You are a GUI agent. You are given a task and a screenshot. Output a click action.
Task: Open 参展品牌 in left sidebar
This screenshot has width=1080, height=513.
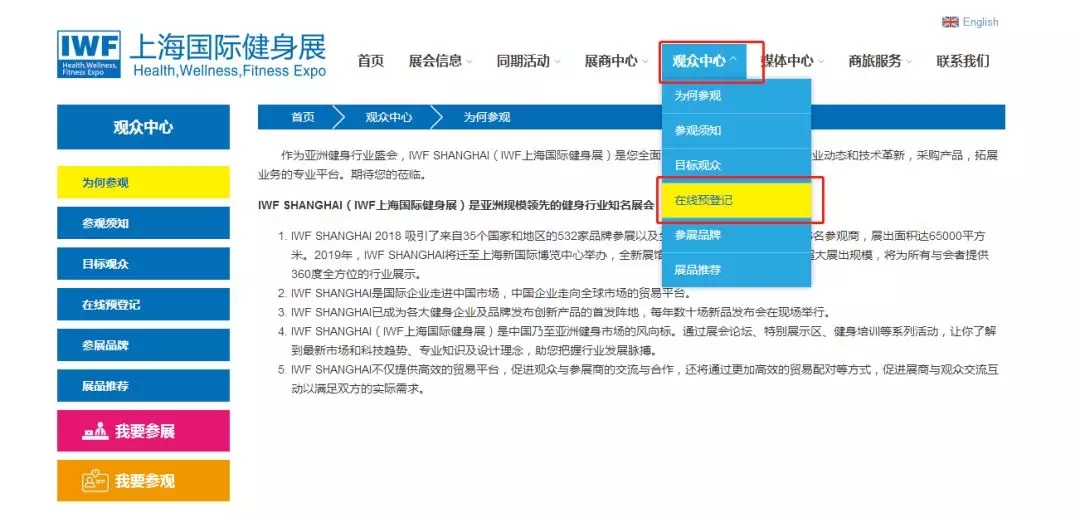click(x=143, y=345)
